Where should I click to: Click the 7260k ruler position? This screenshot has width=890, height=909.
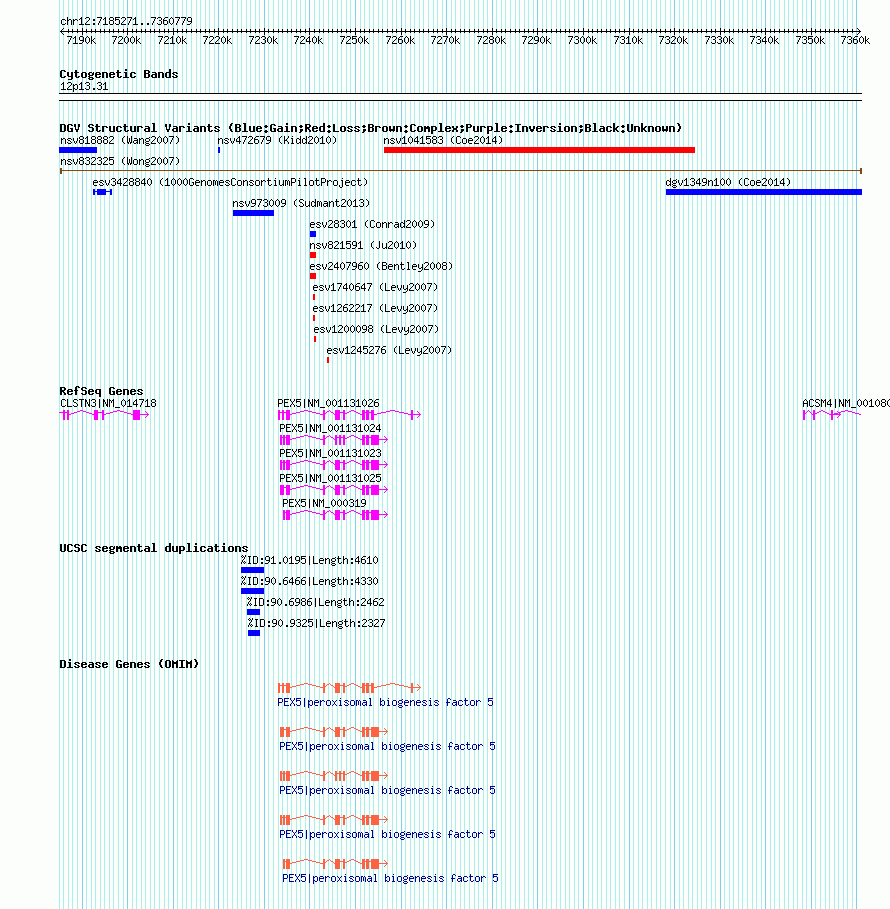400,41
